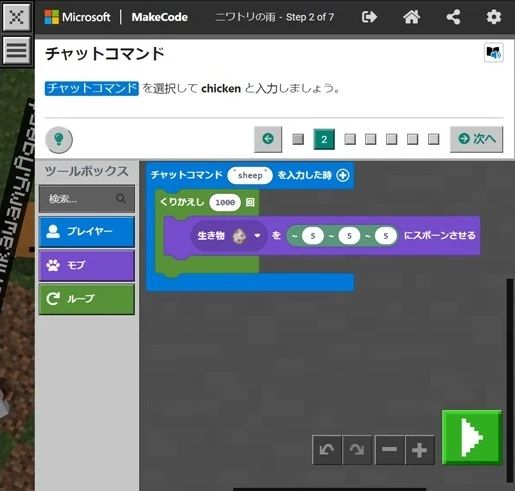This screenshot has height=491, width=515.
Task: Edit the sheep chat command text
Action: (250, 175)
